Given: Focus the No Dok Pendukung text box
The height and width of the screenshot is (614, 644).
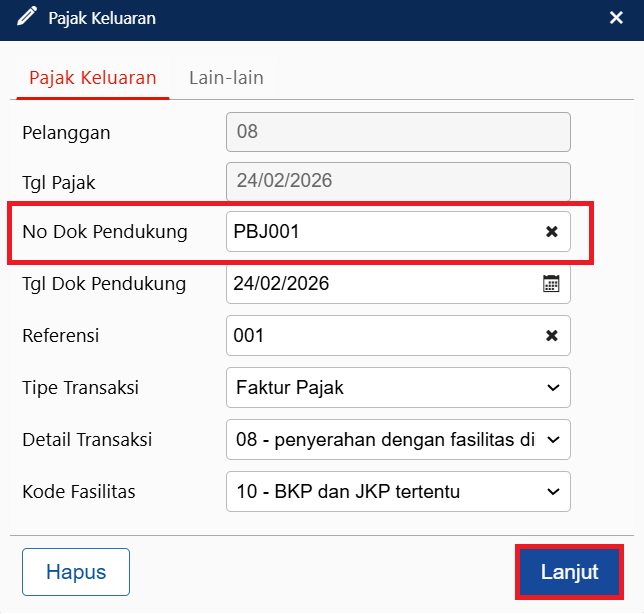Looking at the screenshot, I should click(380, 232).
